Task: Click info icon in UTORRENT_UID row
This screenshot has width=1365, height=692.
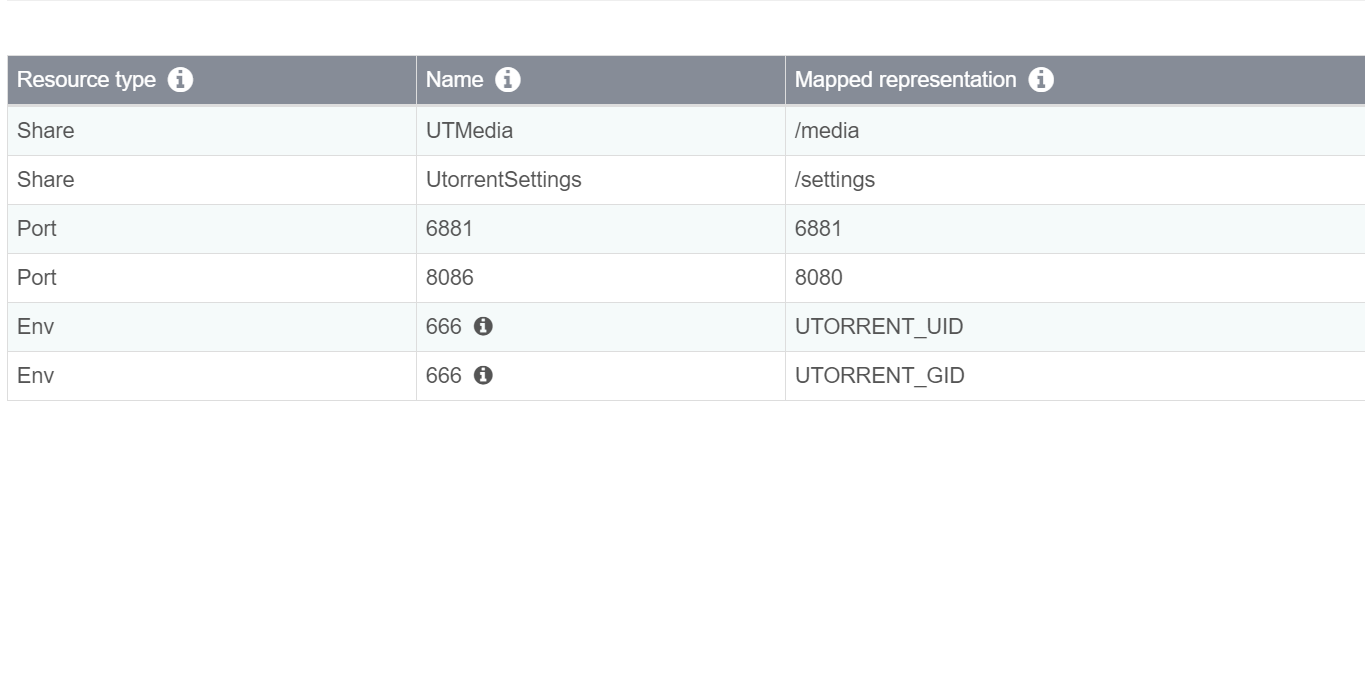Action: 483,326
